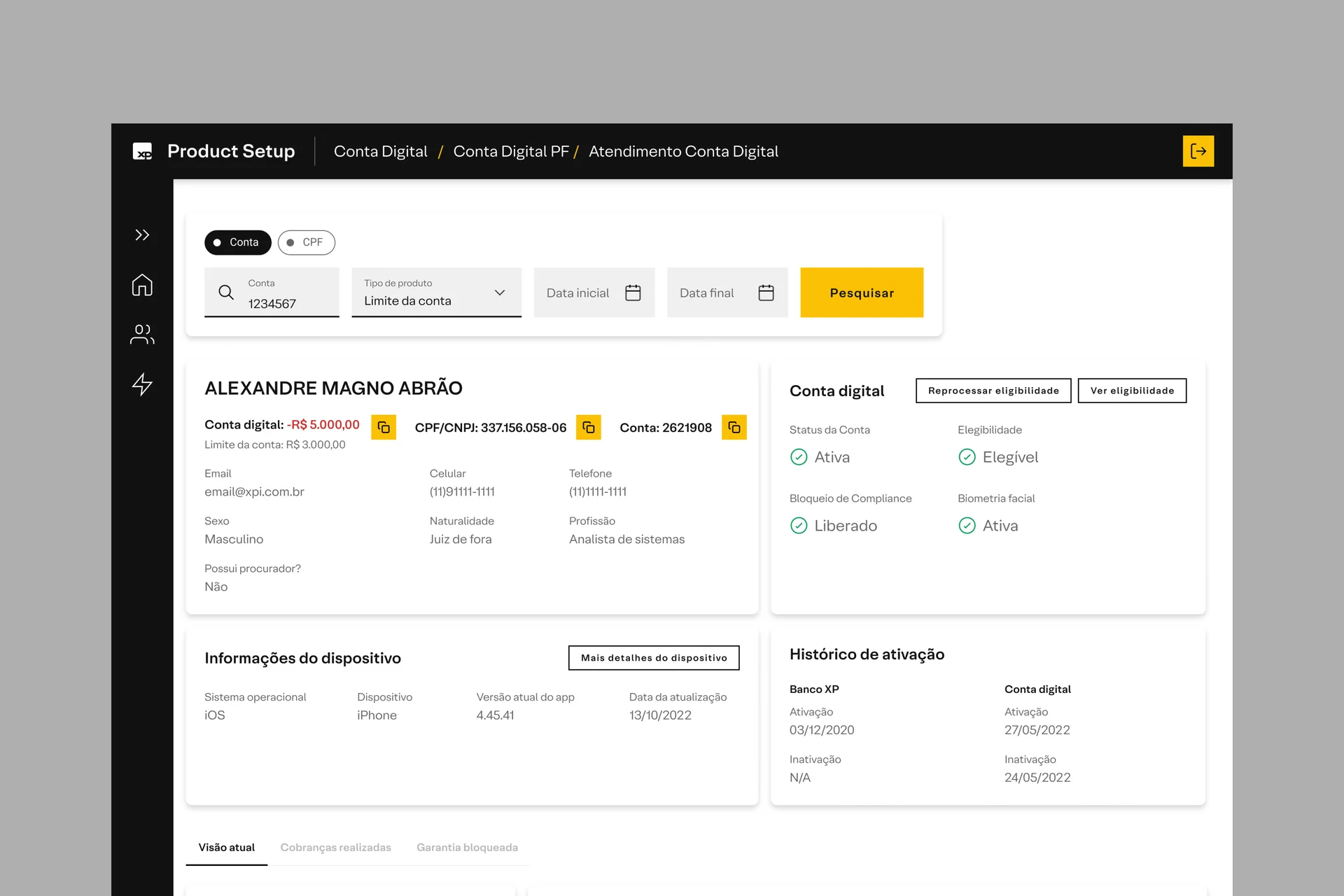Open the Tipo de produto dropdown
The image size is (1344, 896).
pos(436,293)
